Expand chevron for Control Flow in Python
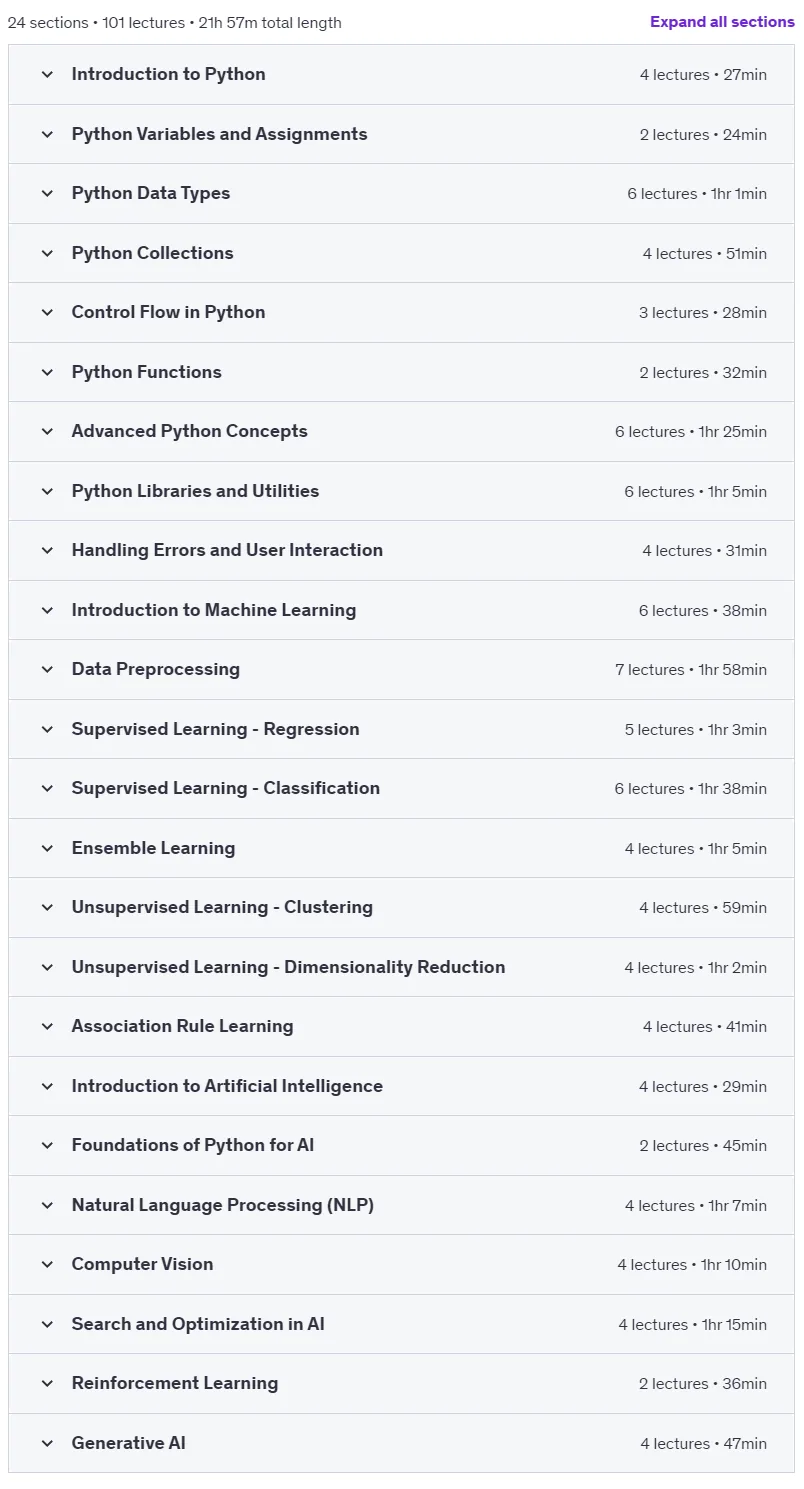This screenshot has width=804, height=1489. (x=47, y=312)
